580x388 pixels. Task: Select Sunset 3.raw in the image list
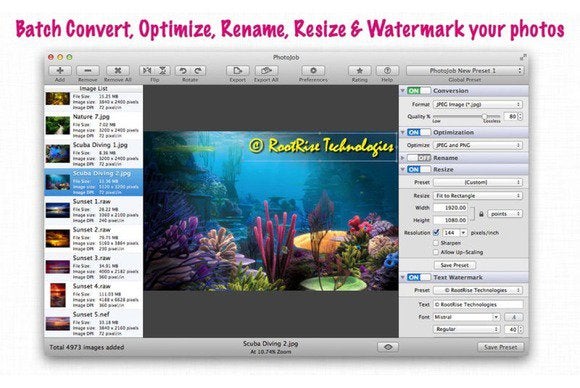pos(94,267)
